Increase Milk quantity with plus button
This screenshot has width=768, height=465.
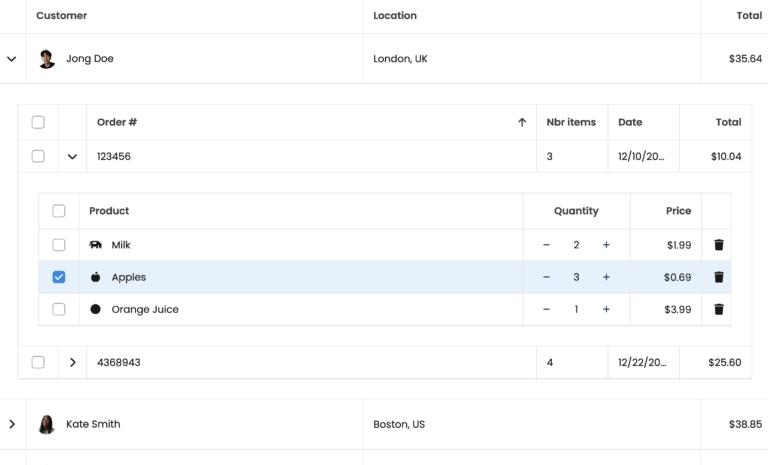click(x=606, y=245)
